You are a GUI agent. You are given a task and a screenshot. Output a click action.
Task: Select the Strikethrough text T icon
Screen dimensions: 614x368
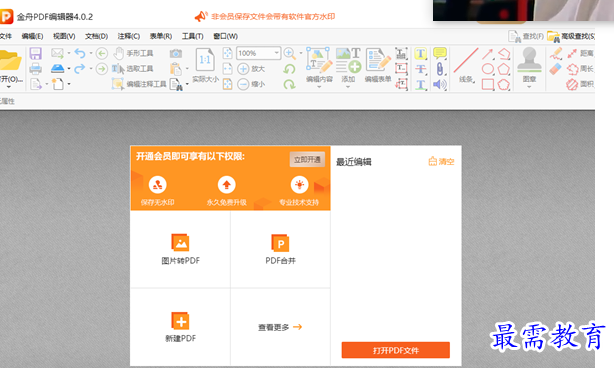(x=421, y=69)
